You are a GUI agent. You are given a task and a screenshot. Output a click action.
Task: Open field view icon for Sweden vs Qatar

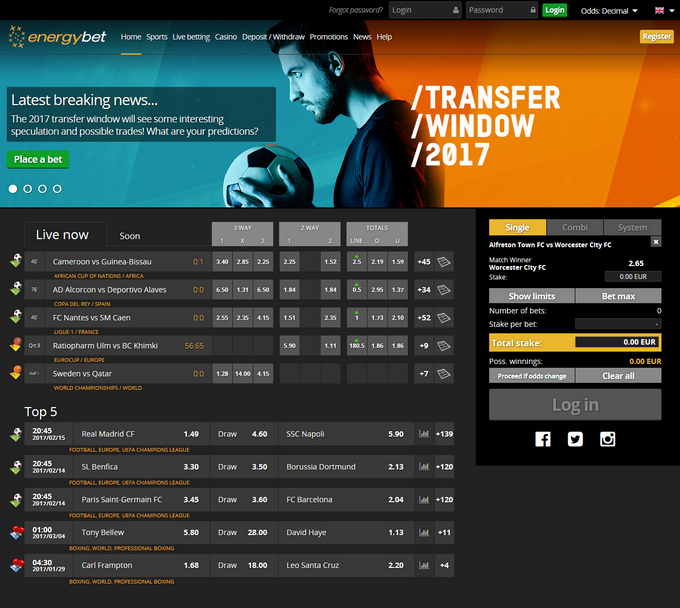[x=444, y=373]
